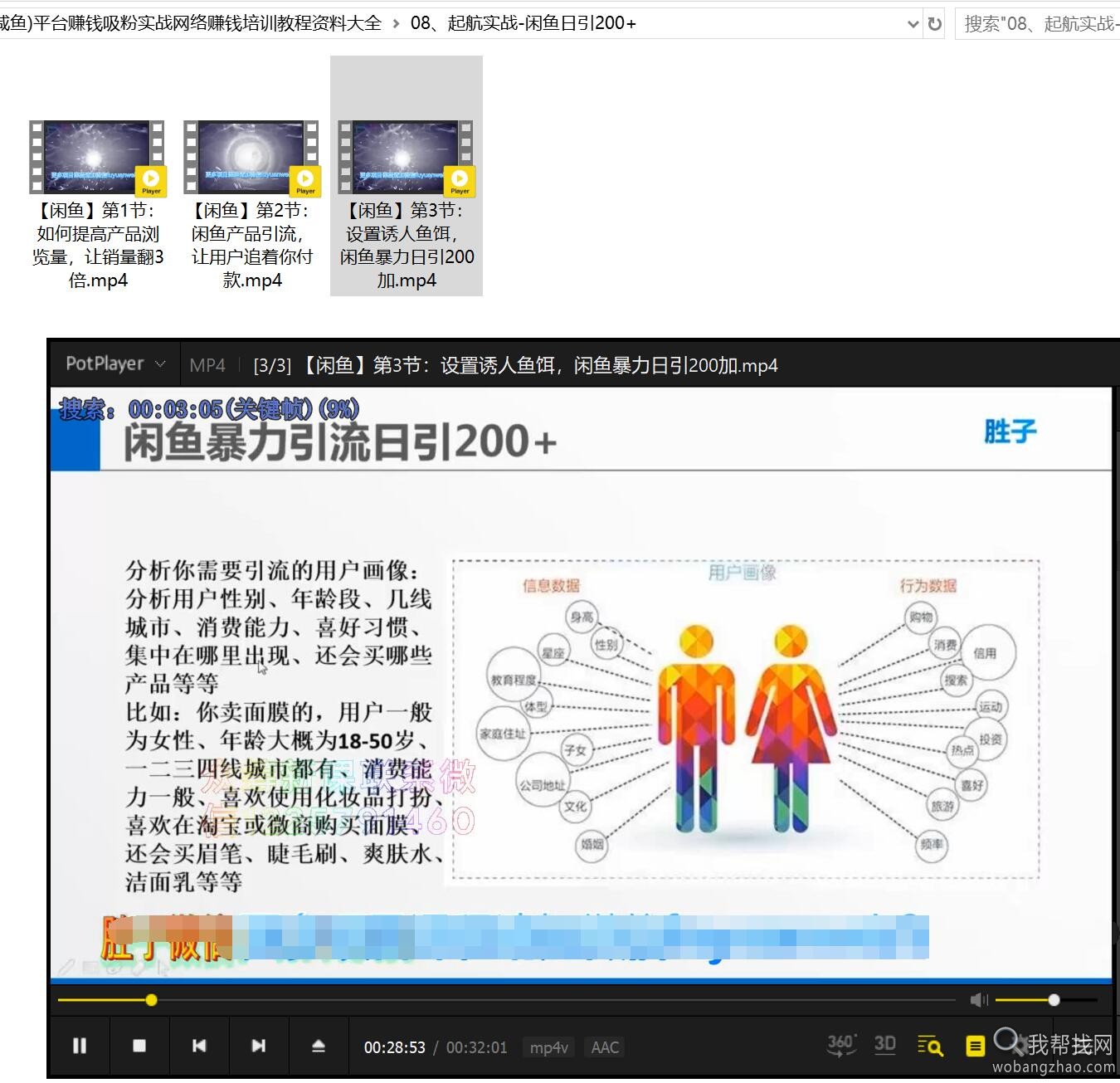
Task: Jump to the previous track
Action: click(x=199, y=1046)
